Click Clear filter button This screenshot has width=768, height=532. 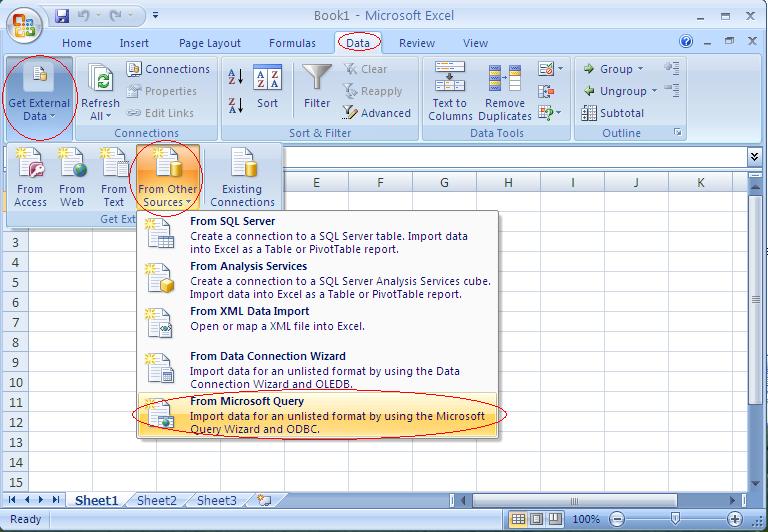365,69
